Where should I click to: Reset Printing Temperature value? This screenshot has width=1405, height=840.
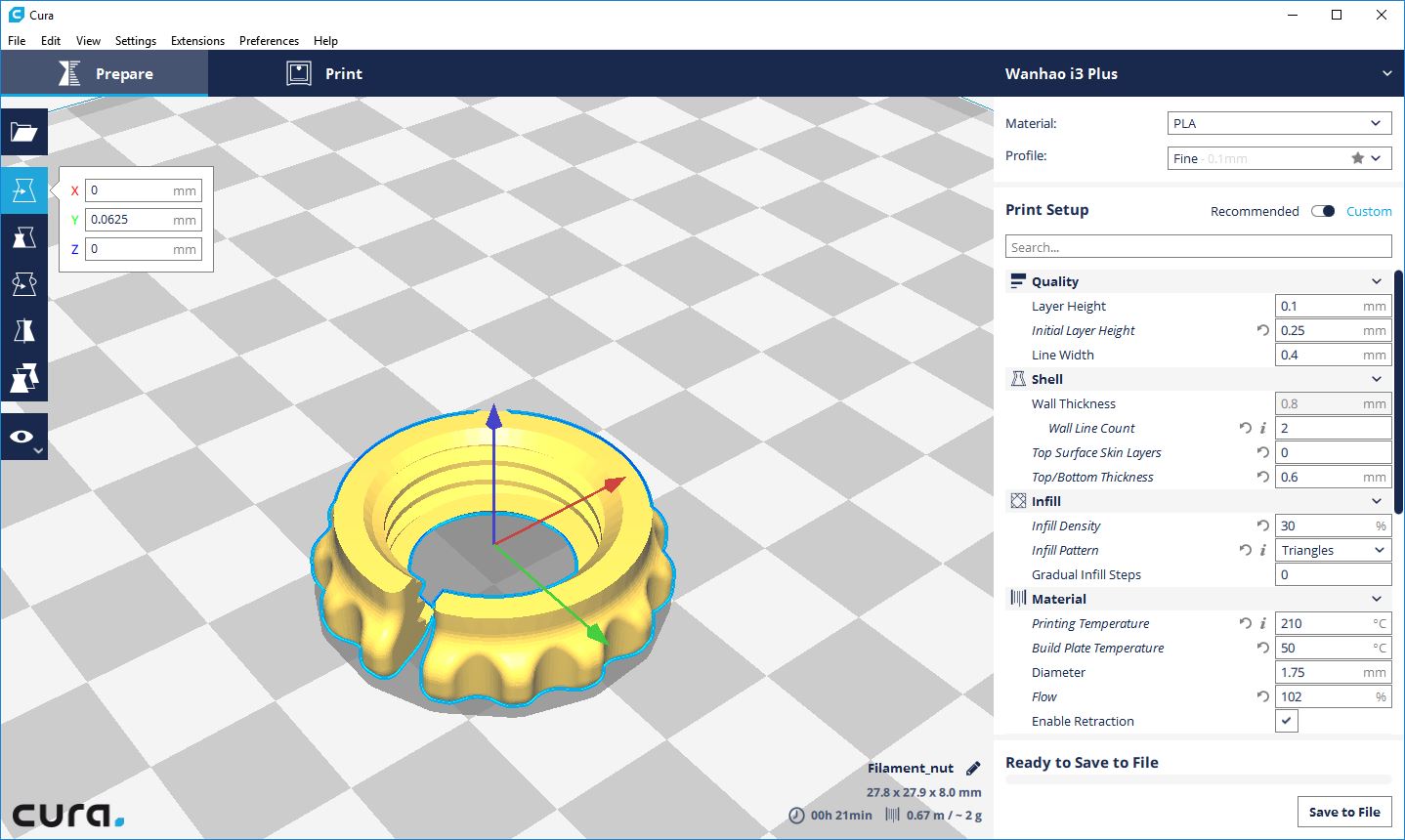[1245, 623]
